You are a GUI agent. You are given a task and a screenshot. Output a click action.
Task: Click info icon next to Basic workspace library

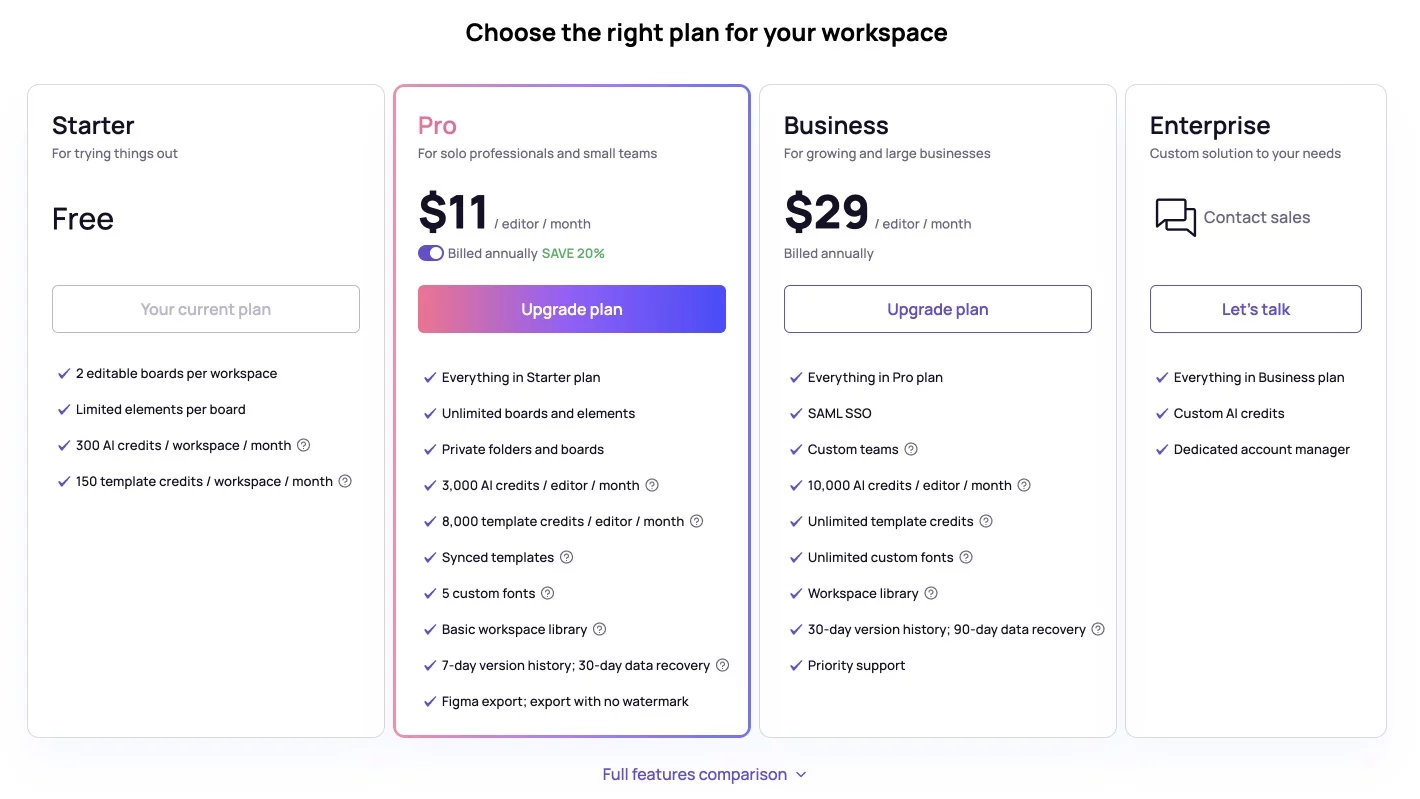(599, 629)
